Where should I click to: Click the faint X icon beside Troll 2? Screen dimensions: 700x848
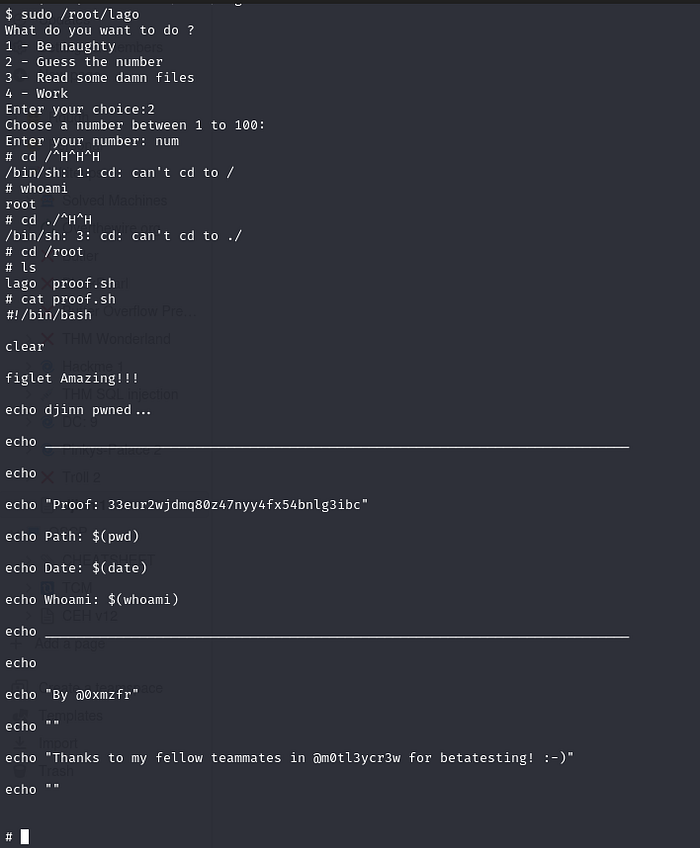(47, 477)
